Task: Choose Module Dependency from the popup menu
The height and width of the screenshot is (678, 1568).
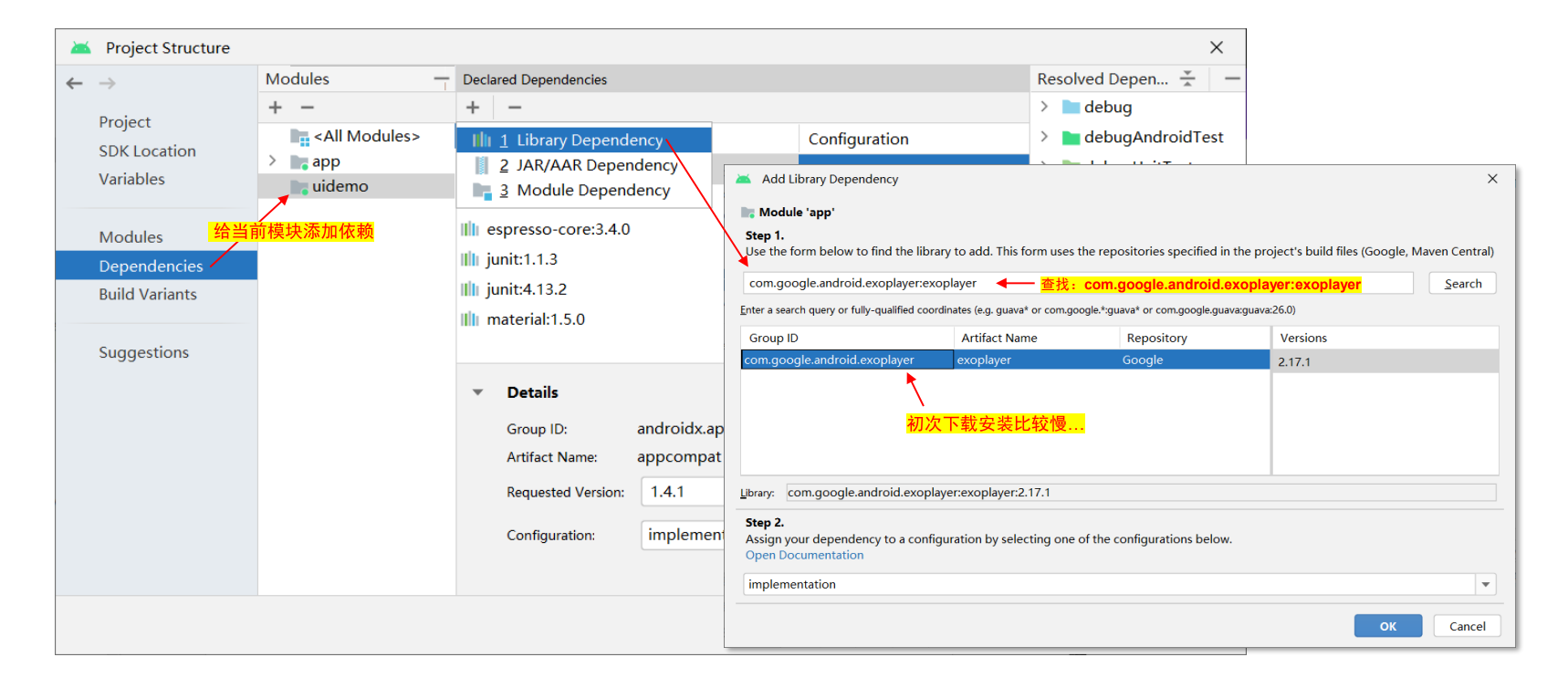Action: [x=583, y=190]
